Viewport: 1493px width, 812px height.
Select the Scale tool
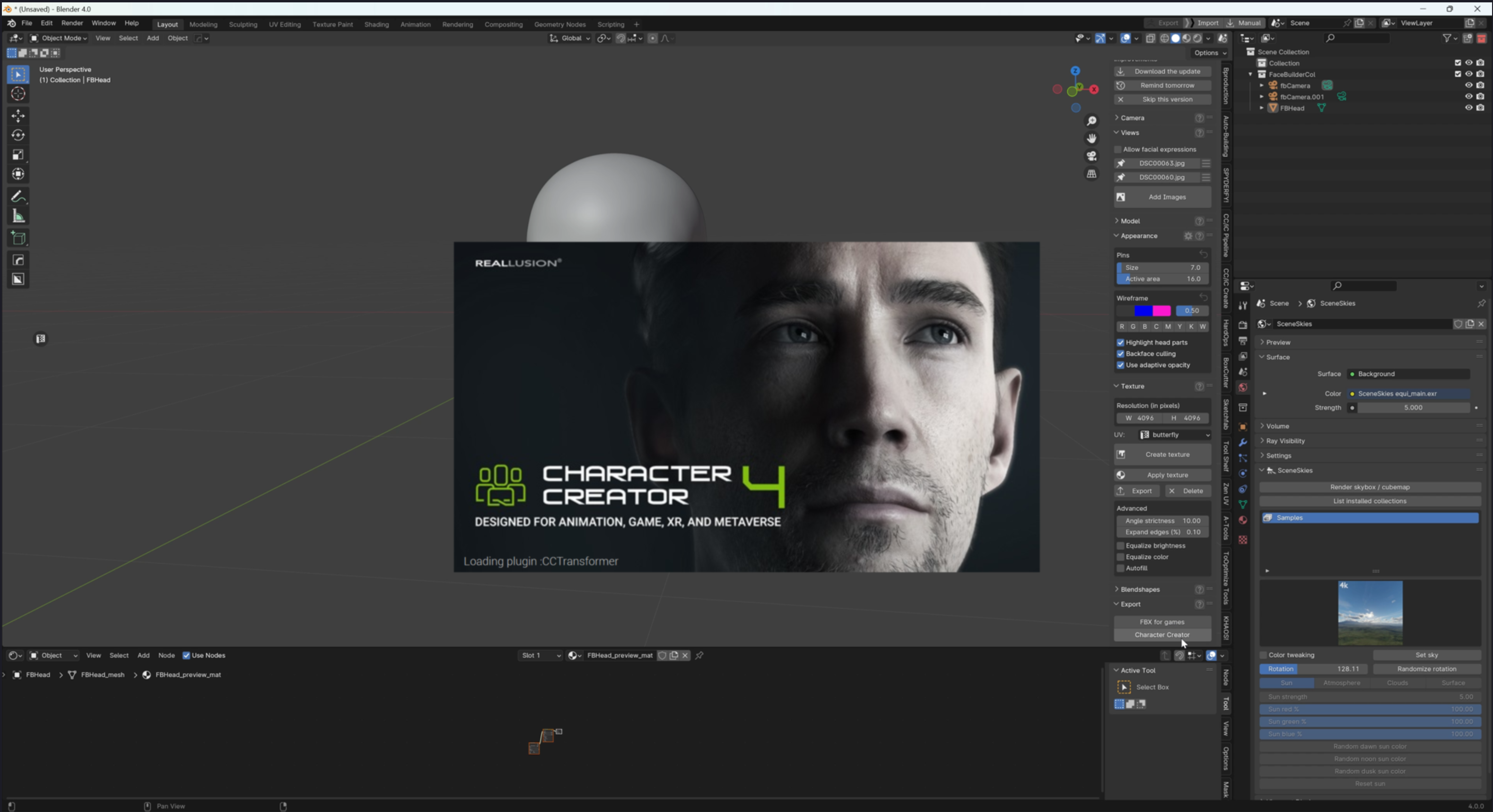(18, 155)
